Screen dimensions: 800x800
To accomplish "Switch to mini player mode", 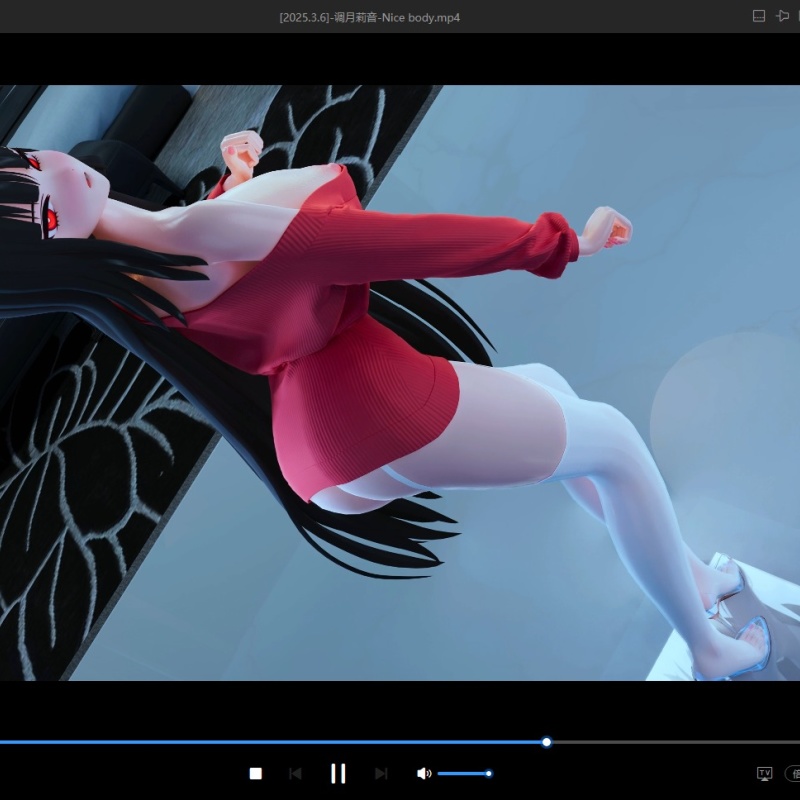I will [x=758, y=16].
